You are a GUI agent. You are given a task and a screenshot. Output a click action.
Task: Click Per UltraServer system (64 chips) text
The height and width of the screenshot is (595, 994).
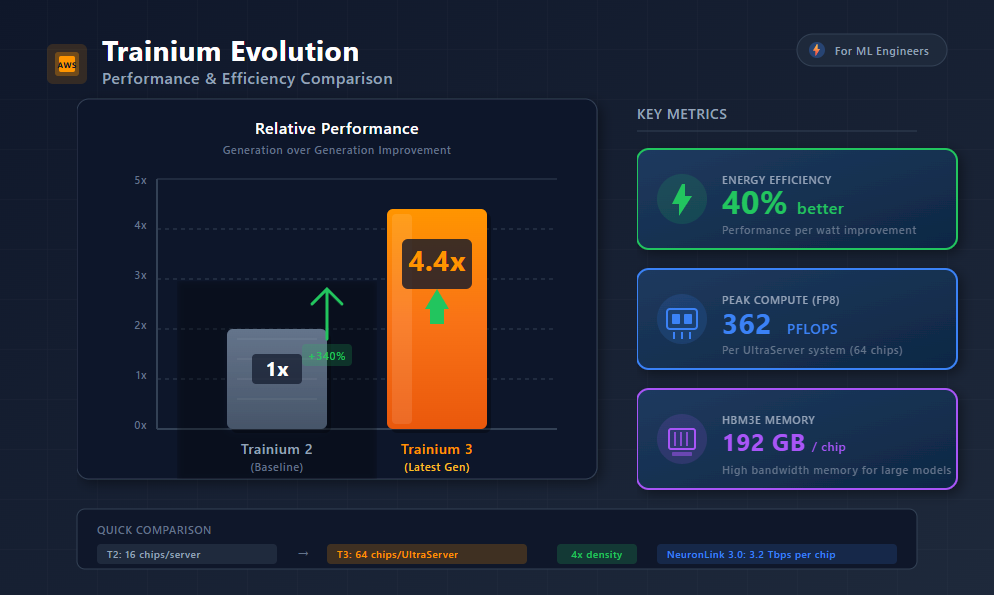point(812,350)
